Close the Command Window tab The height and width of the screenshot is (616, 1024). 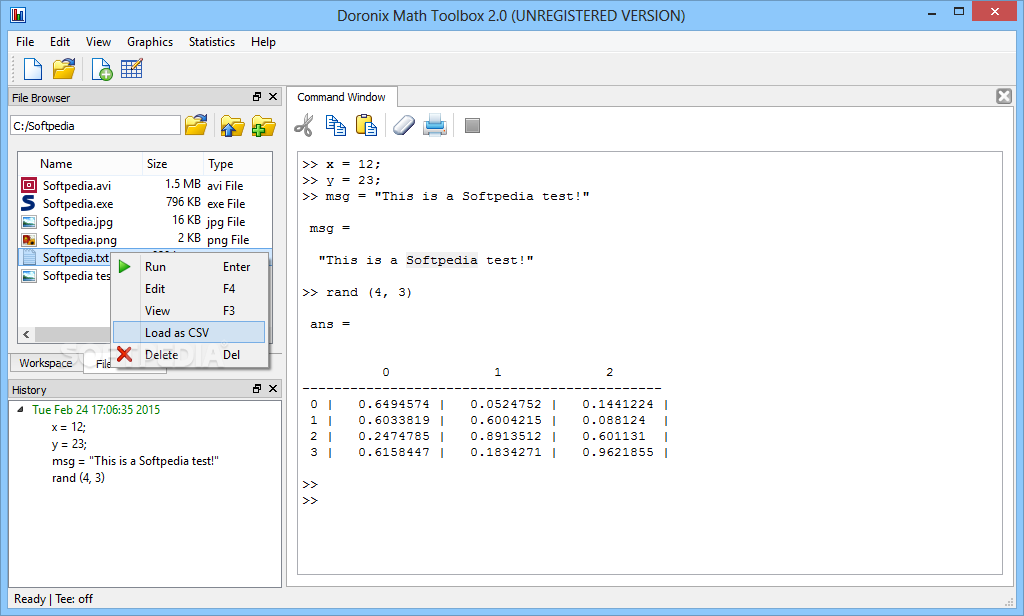point(1004,96)
